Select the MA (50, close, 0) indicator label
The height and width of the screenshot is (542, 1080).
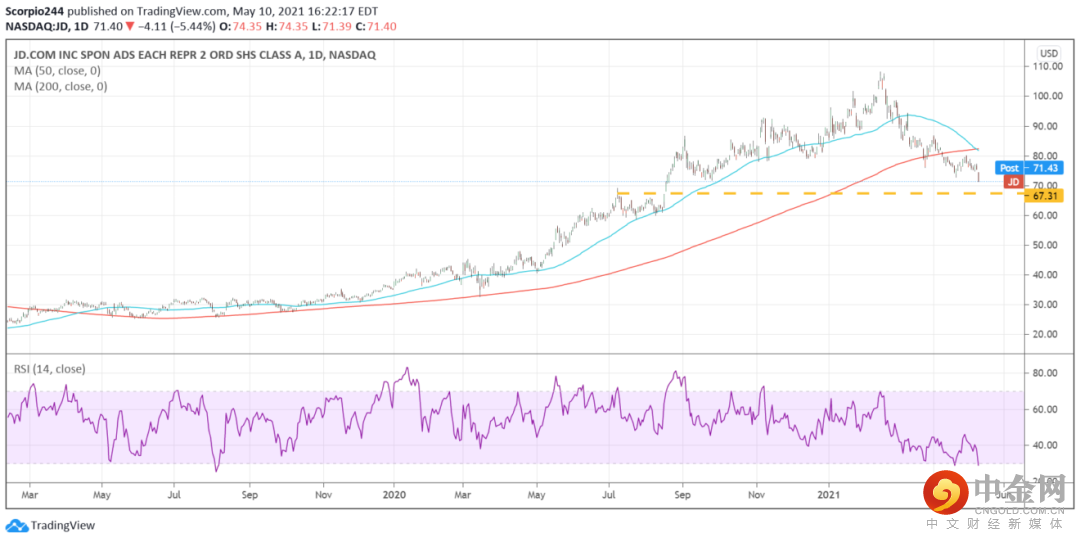[x=58, y=71]
